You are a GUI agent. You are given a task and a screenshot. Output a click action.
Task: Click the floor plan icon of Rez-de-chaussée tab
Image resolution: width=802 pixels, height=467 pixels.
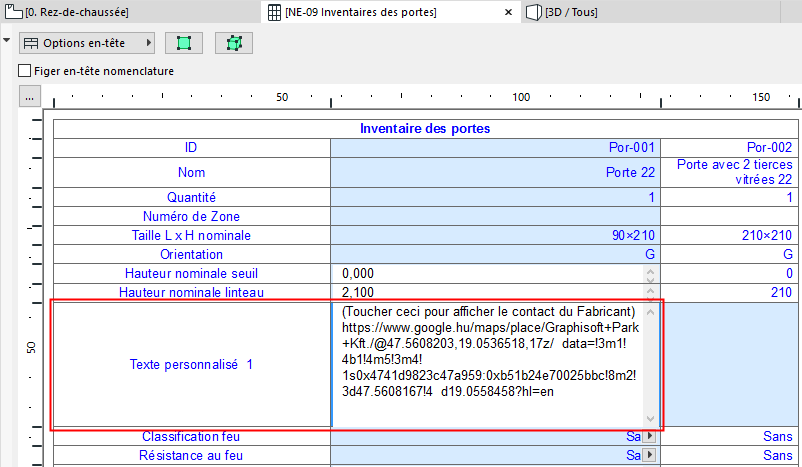click(x=14, y=12)
